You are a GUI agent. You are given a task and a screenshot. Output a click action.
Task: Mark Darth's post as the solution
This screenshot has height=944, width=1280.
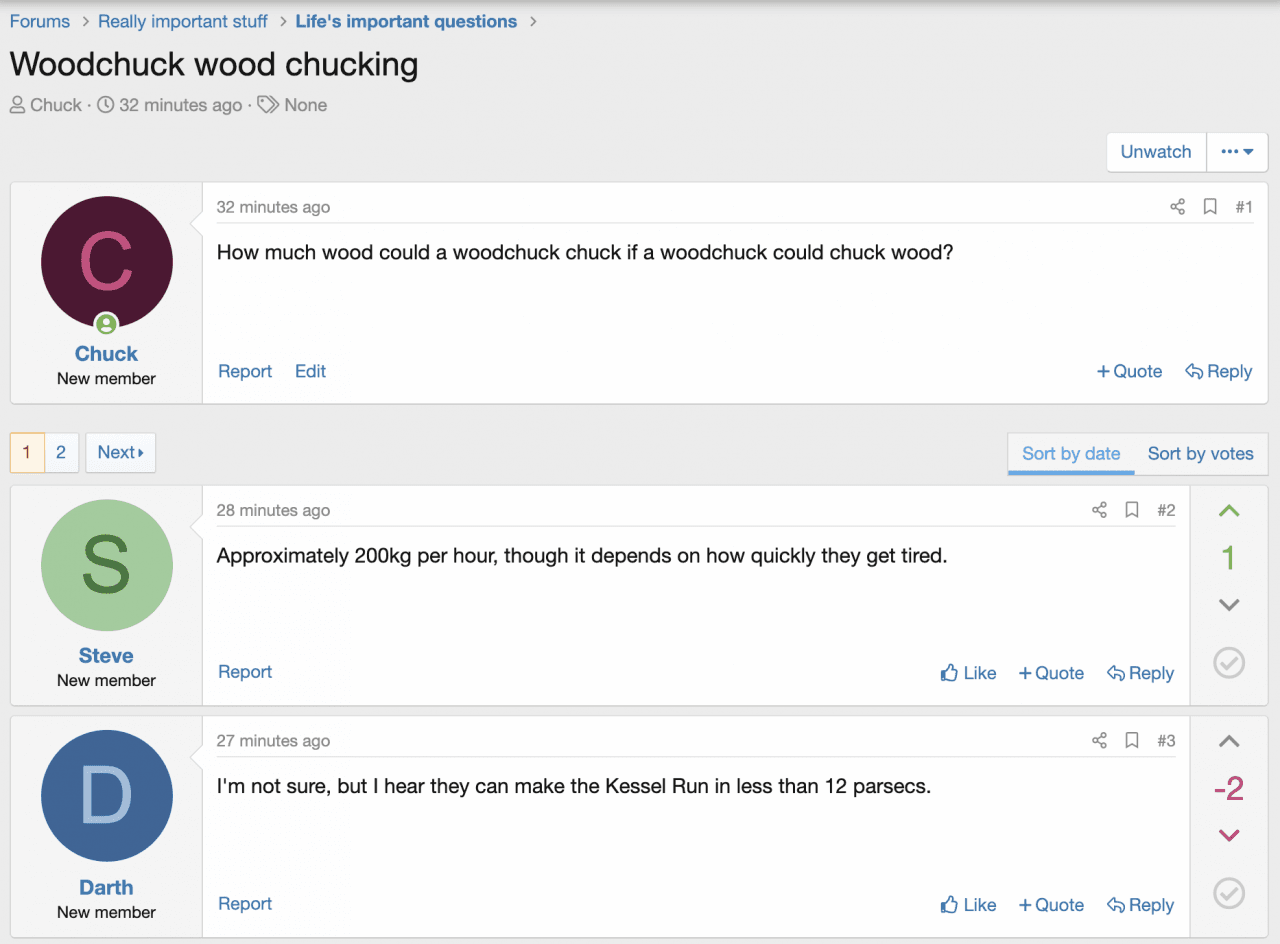[x=1229, y=893]
